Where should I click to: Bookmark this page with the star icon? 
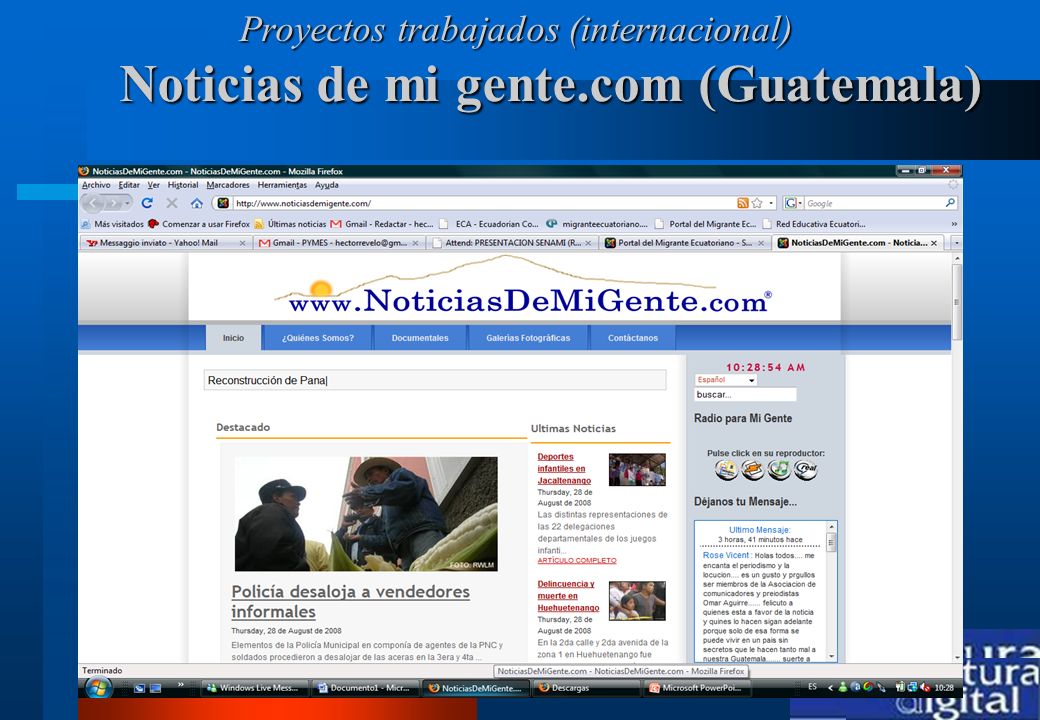click(757, 203)
